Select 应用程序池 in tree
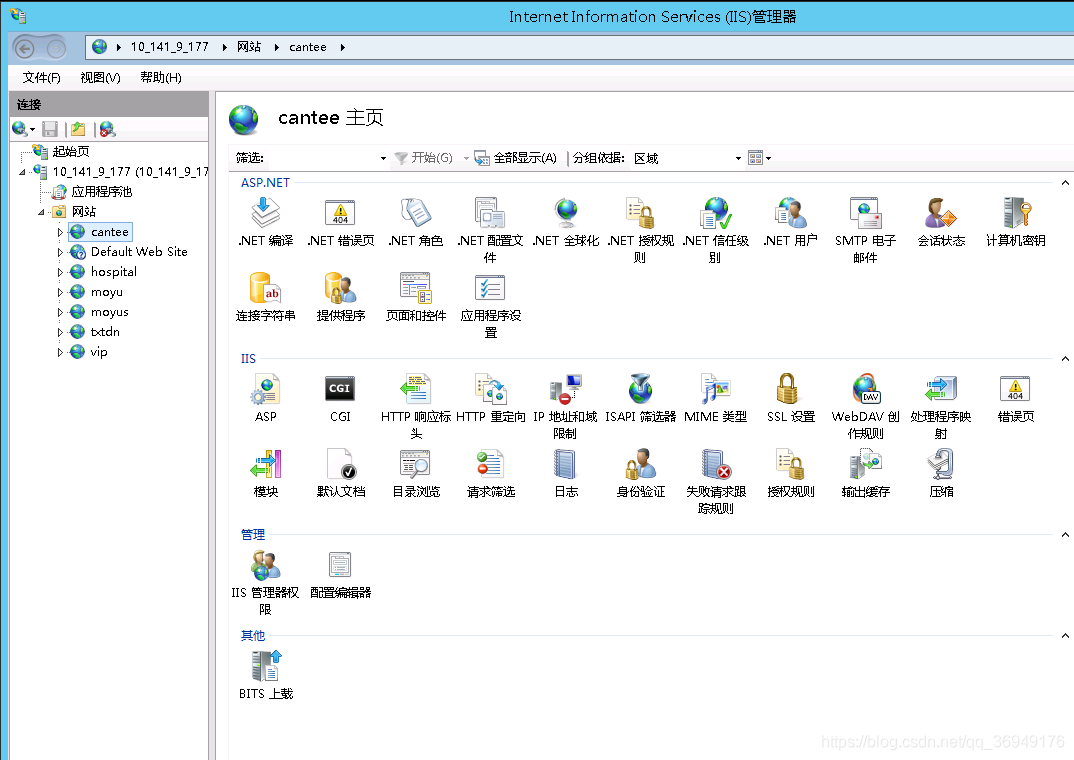 click(x=101, y=192)
